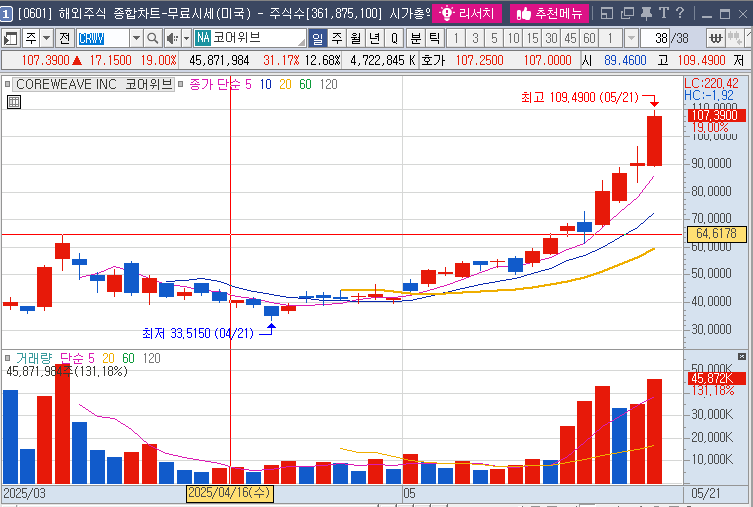The image size is (753, 507).
Task: Click the CRWV ticker input field
Action: pyautogui.click(x=105, y=38)
